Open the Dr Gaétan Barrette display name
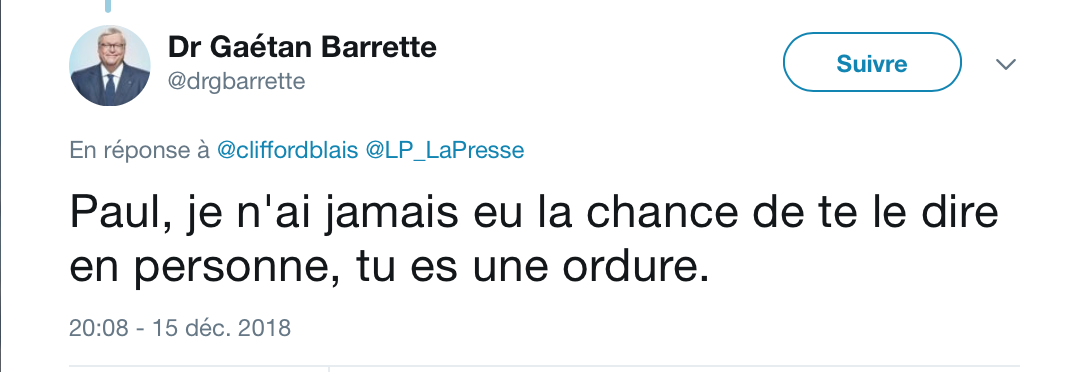 coord(302,47)
